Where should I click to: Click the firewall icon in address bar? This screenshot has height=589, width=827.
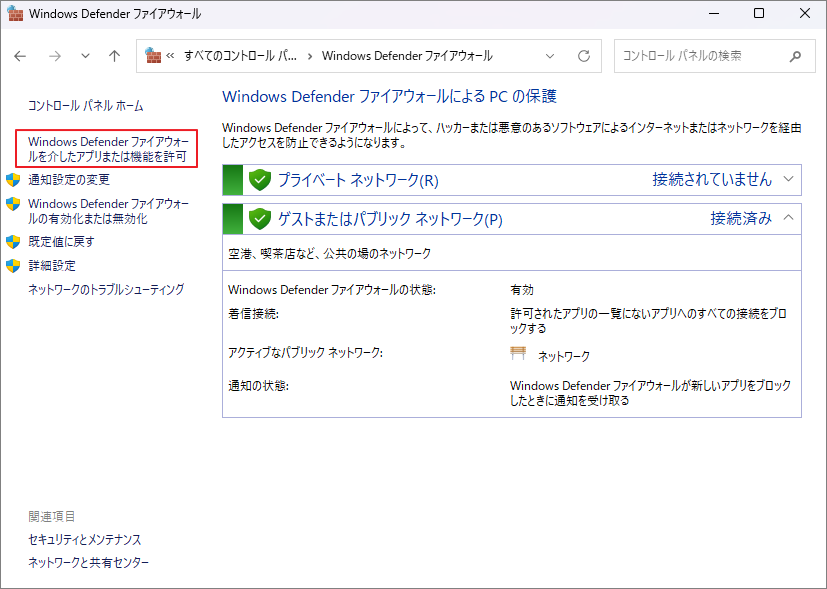pos(153,55)
